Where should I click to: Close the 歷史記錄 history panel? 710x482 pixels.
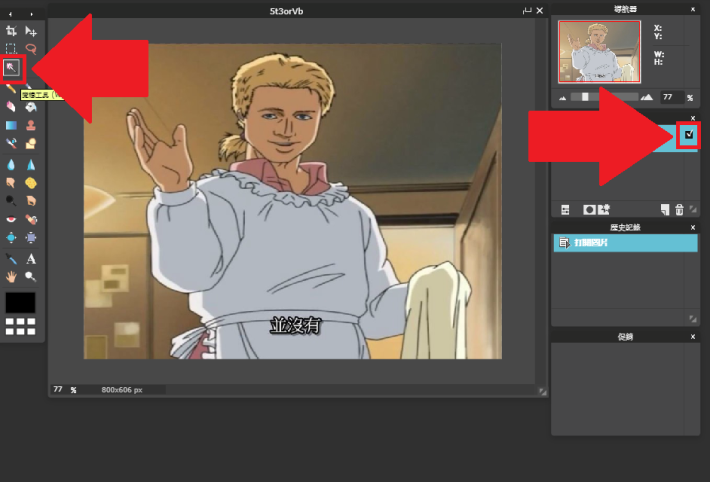[x=693, y=227]
